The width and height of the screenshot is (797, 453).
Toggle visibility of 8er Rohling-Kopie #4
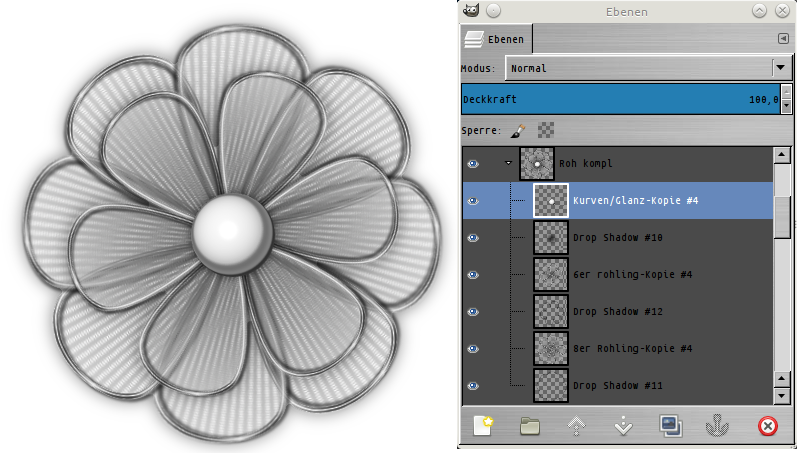[x=473, y=349]
